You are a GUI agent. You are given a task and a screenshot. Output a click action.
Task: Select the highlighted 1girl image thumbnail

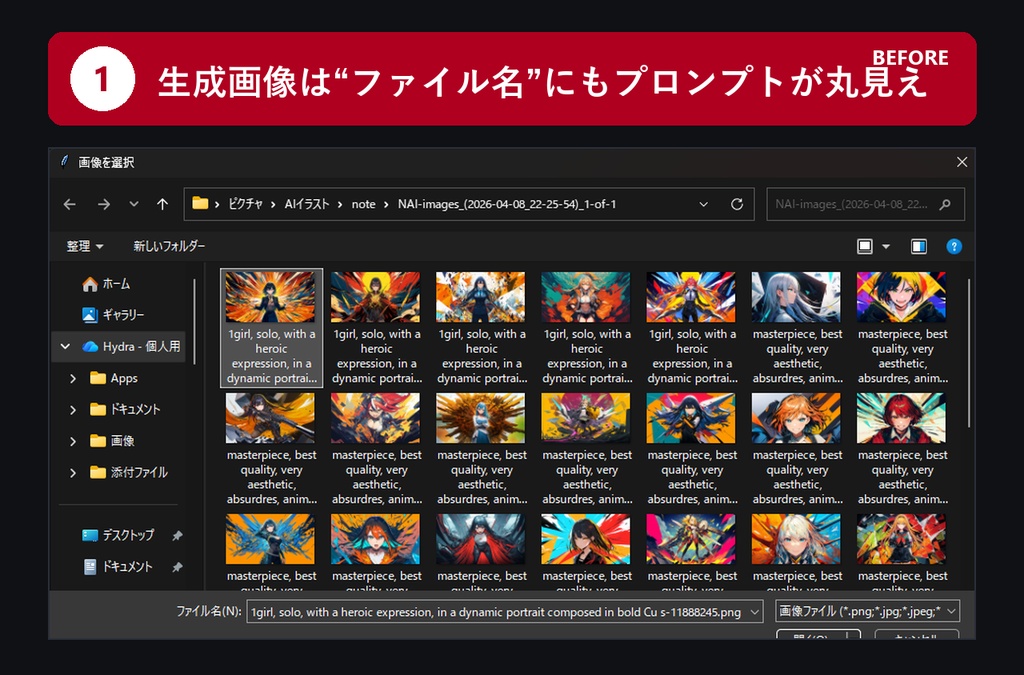[x=271, y=328]
